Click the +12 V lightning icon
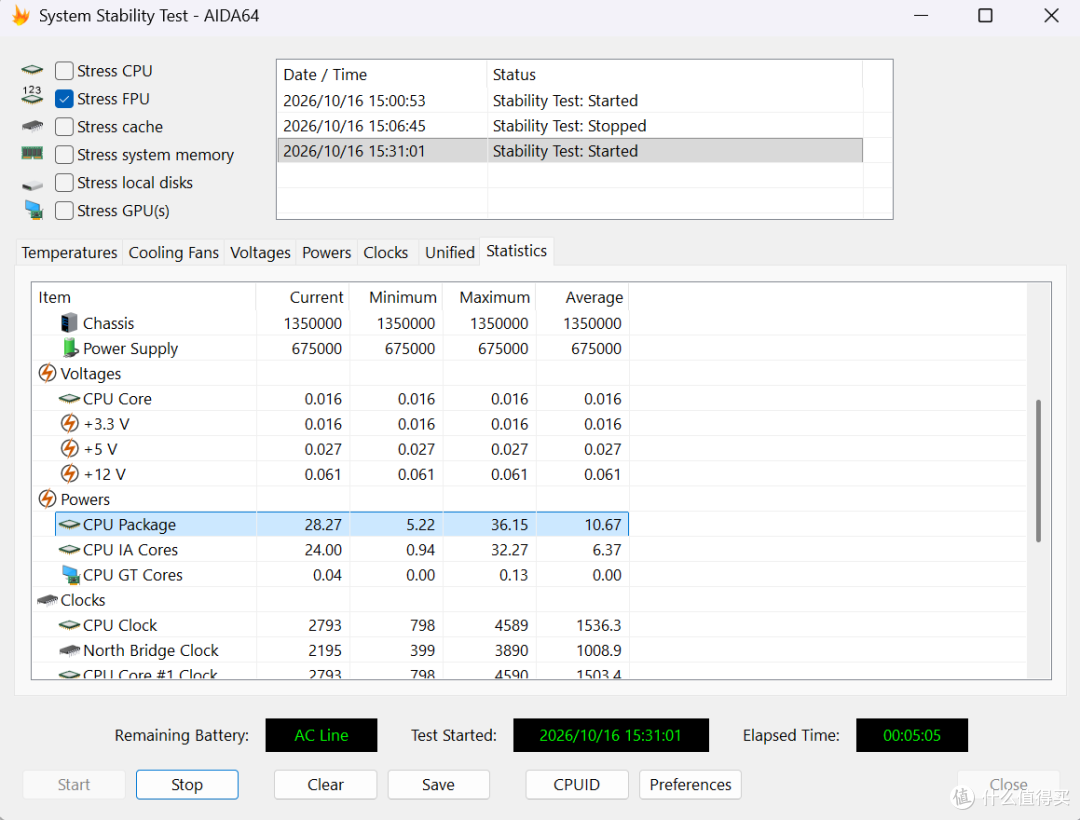This screenshot has height=820, width=1080. coord(70,474)
